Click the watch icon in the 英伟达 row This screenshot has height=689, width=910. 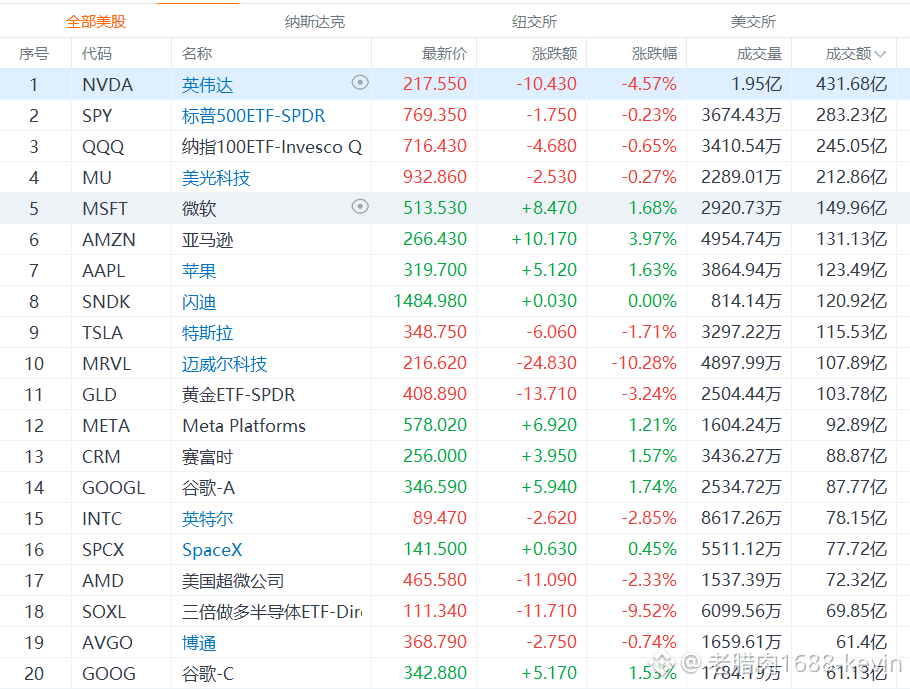pos(360,83)
